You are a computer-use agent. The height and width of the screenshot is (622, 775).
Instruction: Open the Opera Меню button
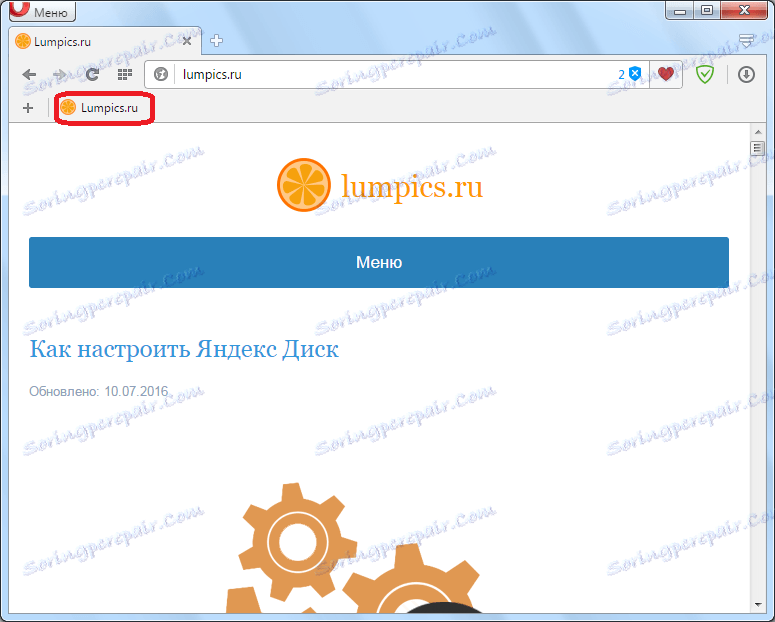tap(42, 11)
